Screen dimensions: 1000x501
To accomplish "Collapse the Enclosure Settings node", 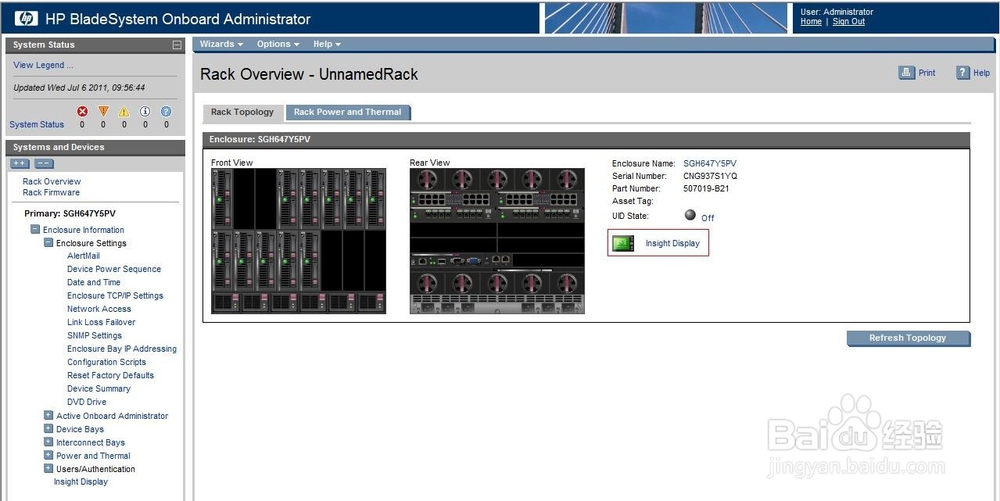I will pos(48,243).
